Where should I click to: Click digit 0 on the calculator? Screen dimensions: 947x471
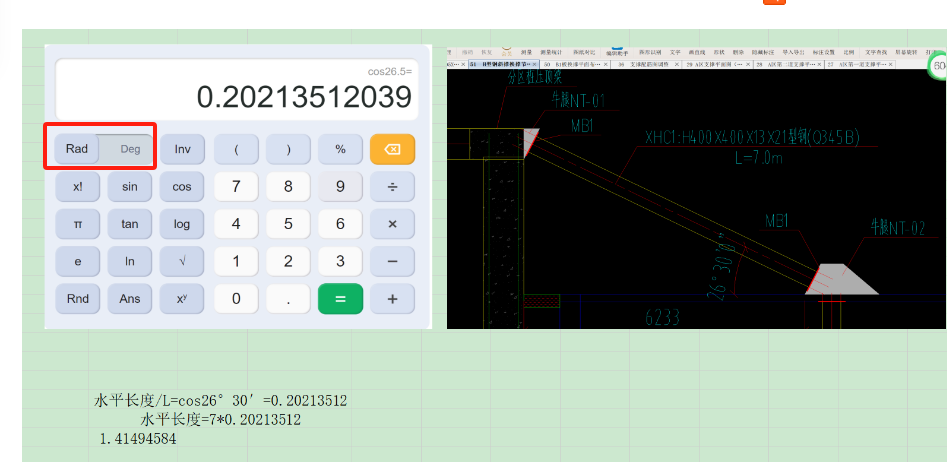point(236,299)
